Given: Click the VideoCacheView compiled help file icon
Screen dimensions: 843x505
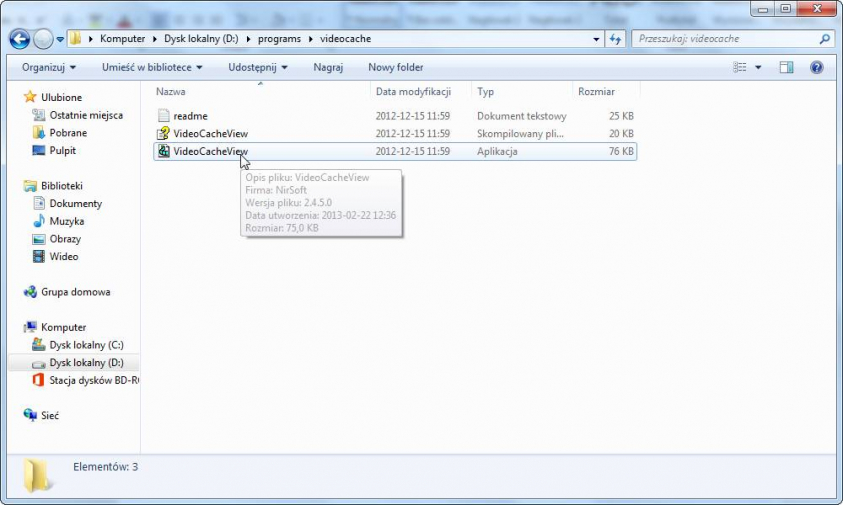Looking at the screenshot, I should [164, 134].
